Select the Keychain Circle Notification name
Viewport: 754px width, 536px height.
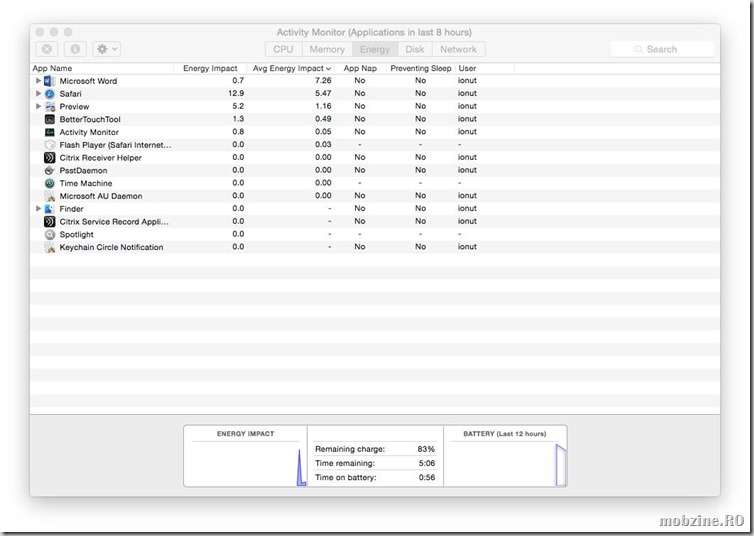coord(111,247)
